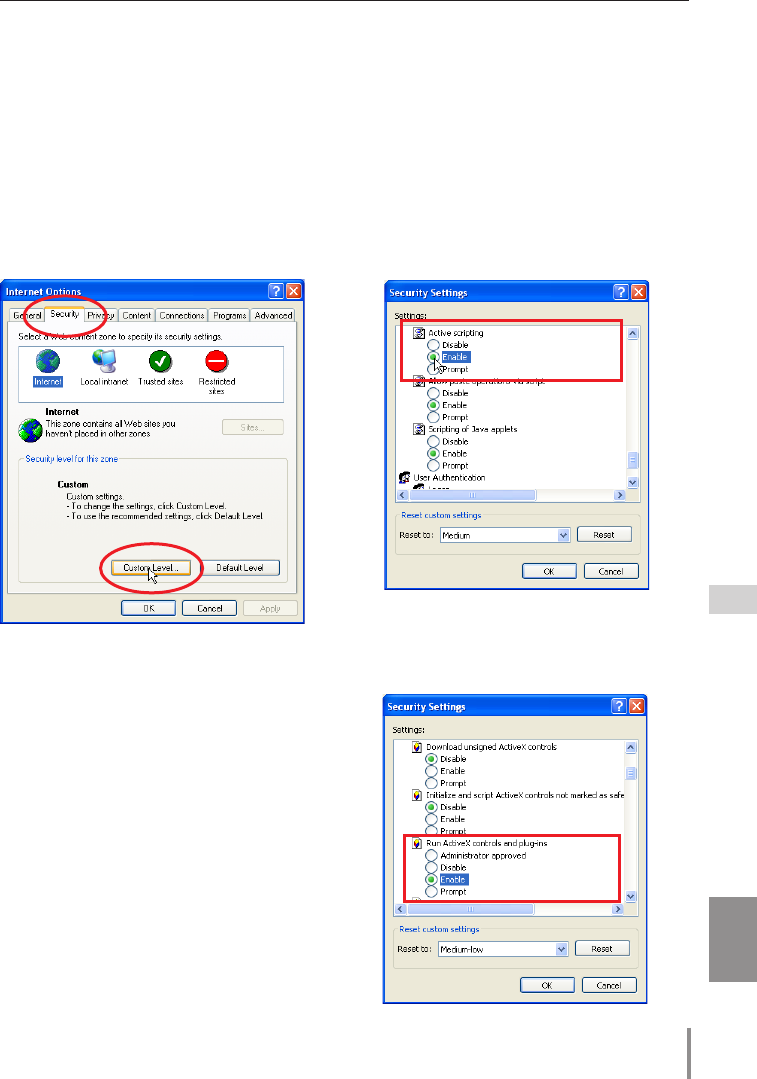The image size is (757, 1079).
Task: Select the Restricted sites zone icon
Action: coord(217,361)
